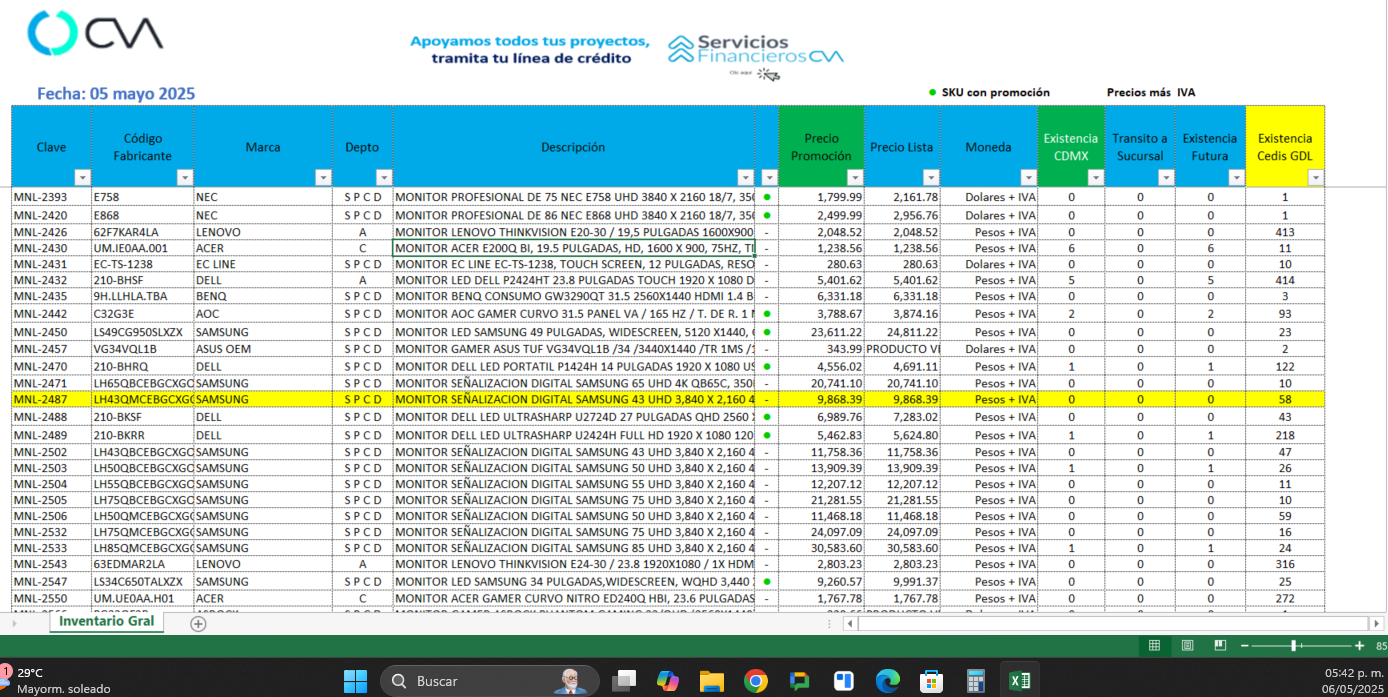This screenshot has width=1388, height=697.
Task: Switch to Page Break Preview view
Action: [1220, 646]
